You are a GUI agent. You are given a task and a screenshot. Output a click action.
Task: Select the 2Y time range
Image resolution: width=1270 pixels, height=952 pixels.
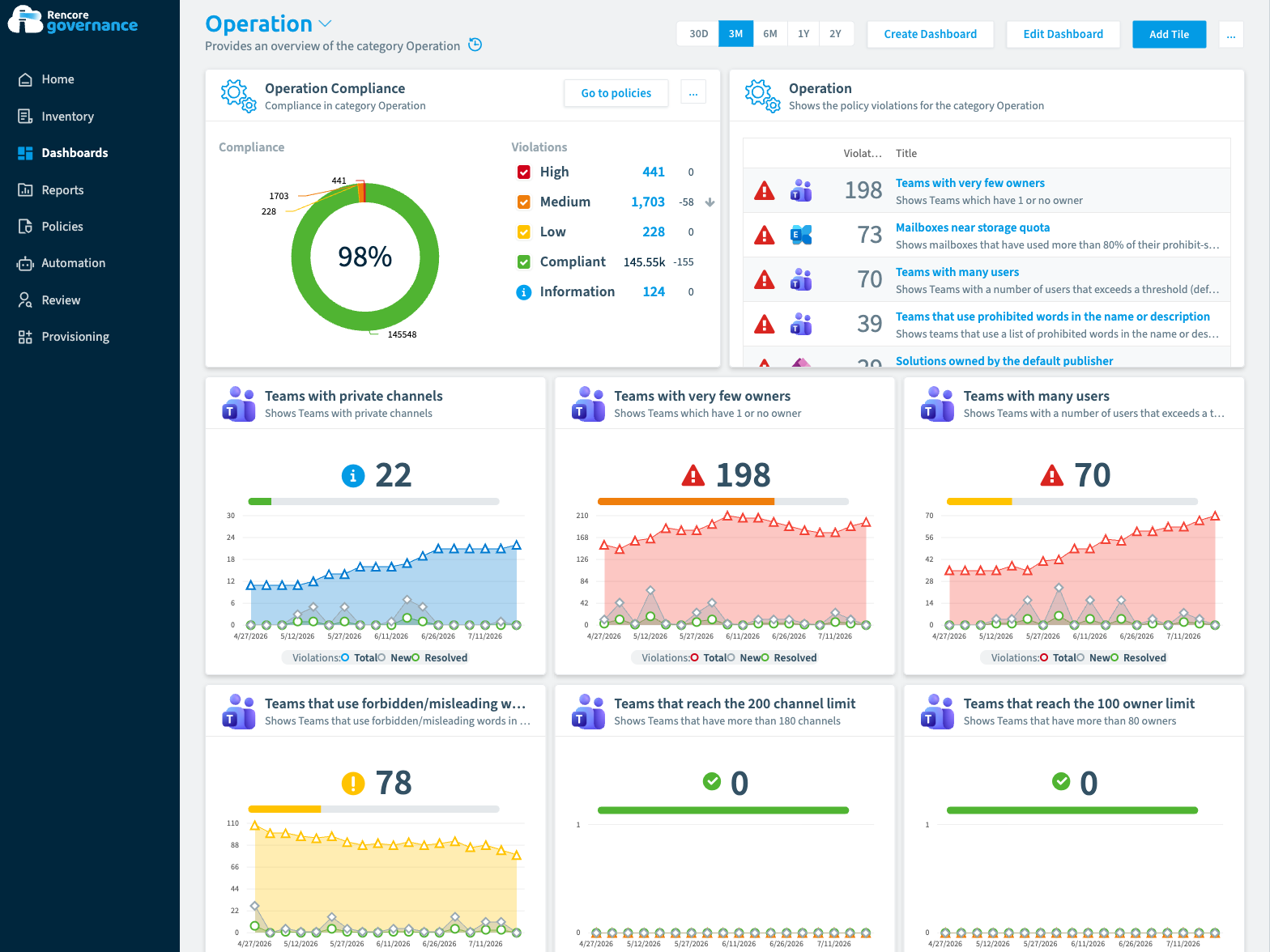coord(835,34)
